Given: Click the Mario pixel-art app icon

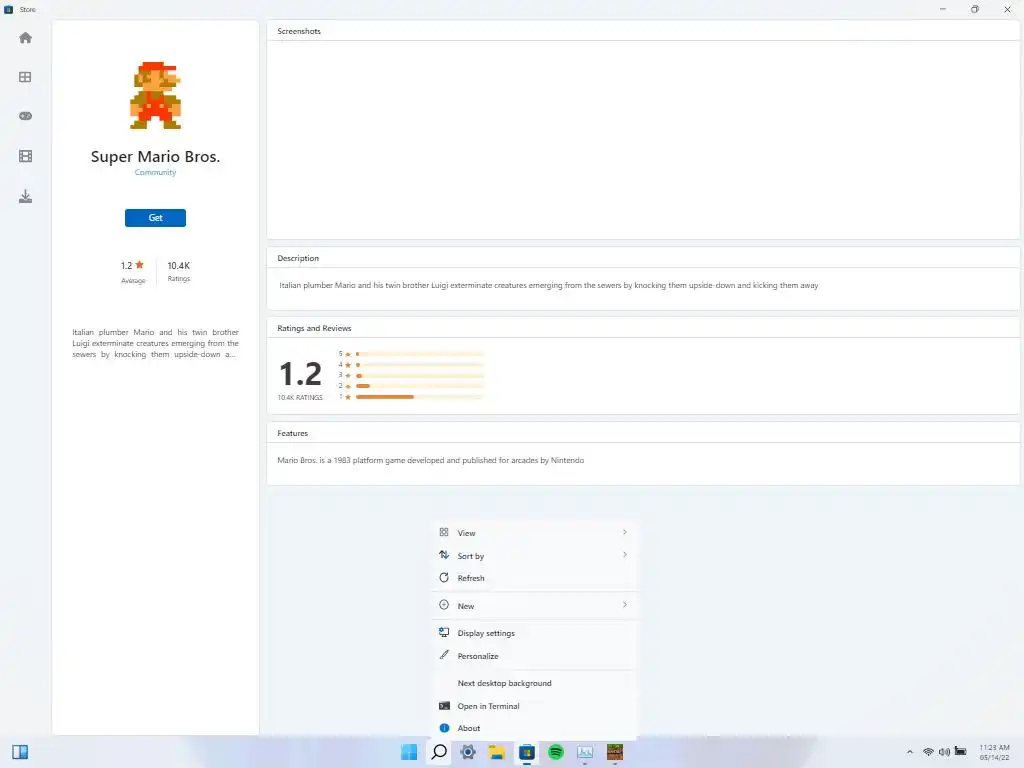Looking at the screenshot, I should point(155,95).
